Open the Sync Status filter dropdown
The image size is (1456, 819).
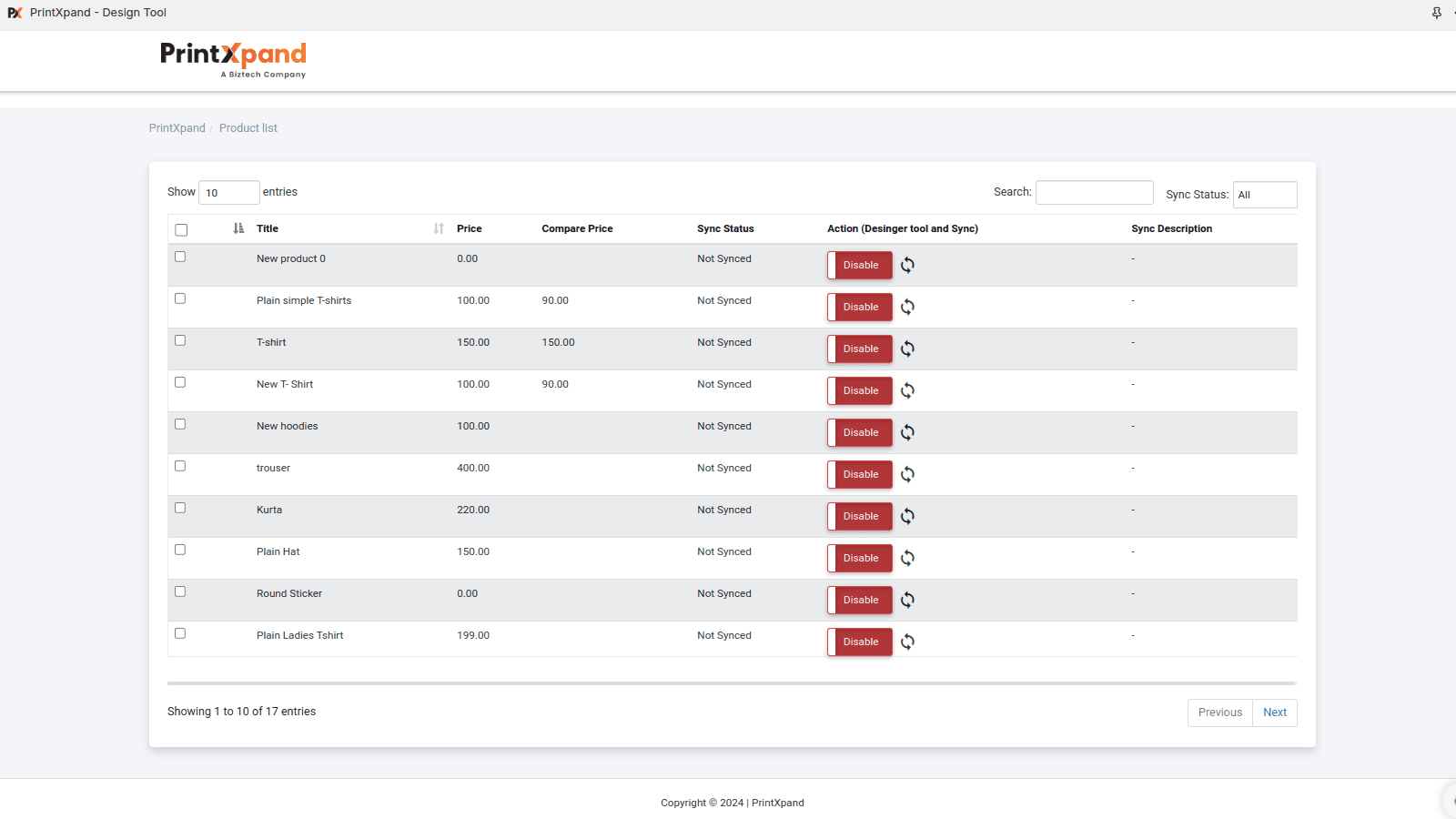click(1264, 195)
